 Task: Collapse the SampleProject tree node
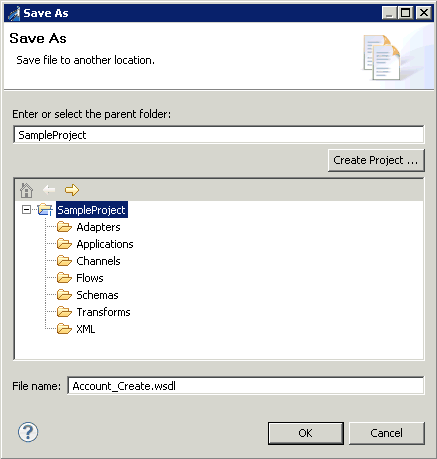pos(26,210)
